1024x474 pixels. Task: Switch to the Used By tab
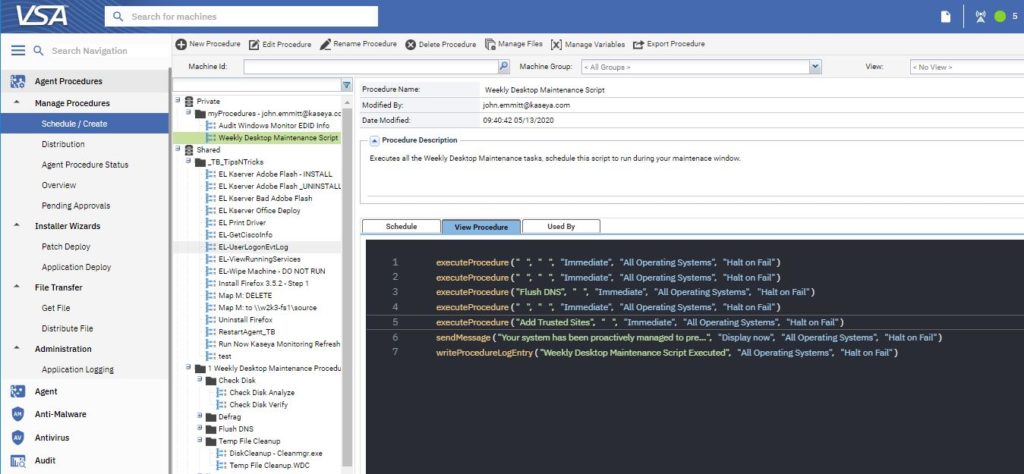561,227
